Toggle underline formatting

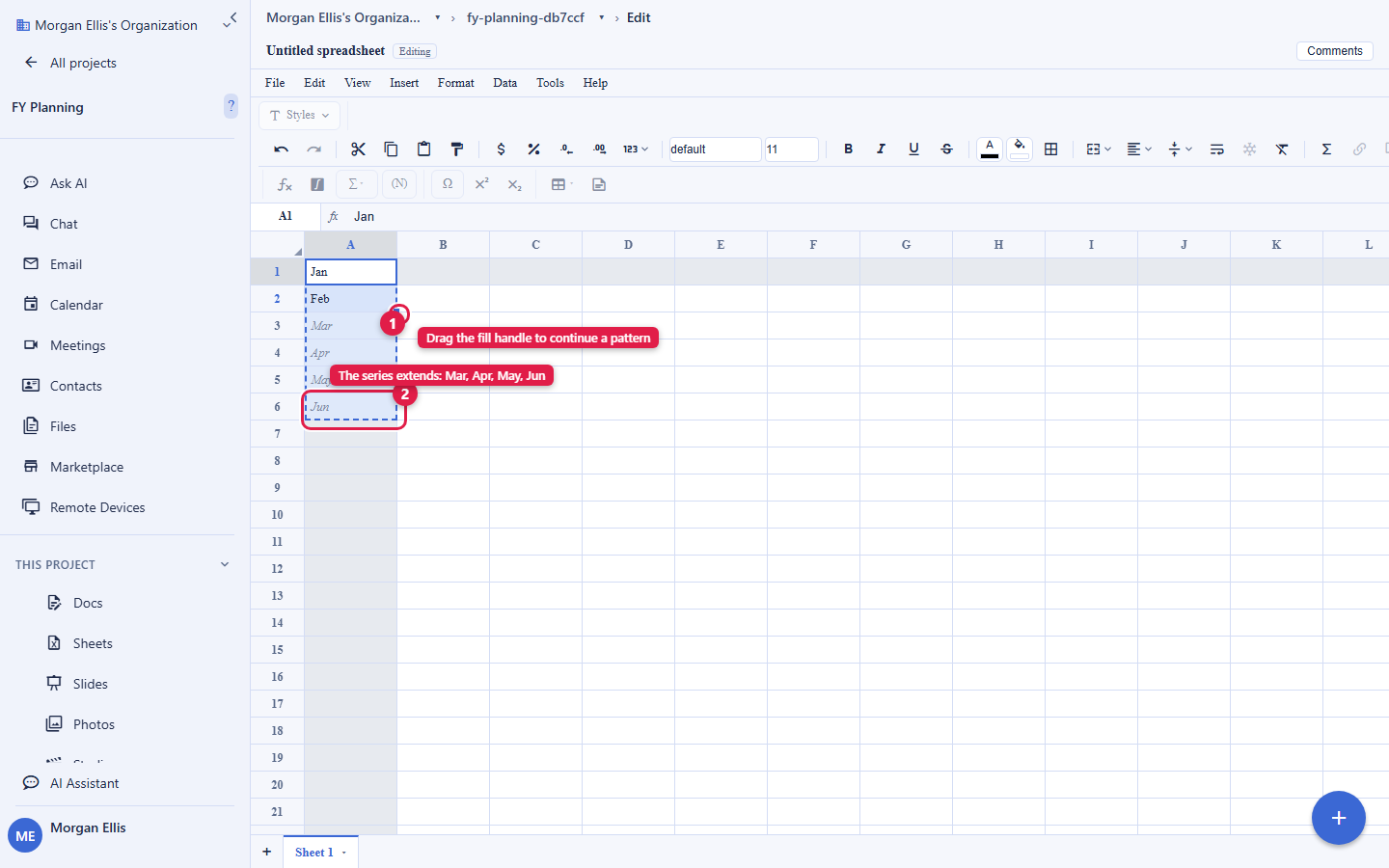[913, 149]
